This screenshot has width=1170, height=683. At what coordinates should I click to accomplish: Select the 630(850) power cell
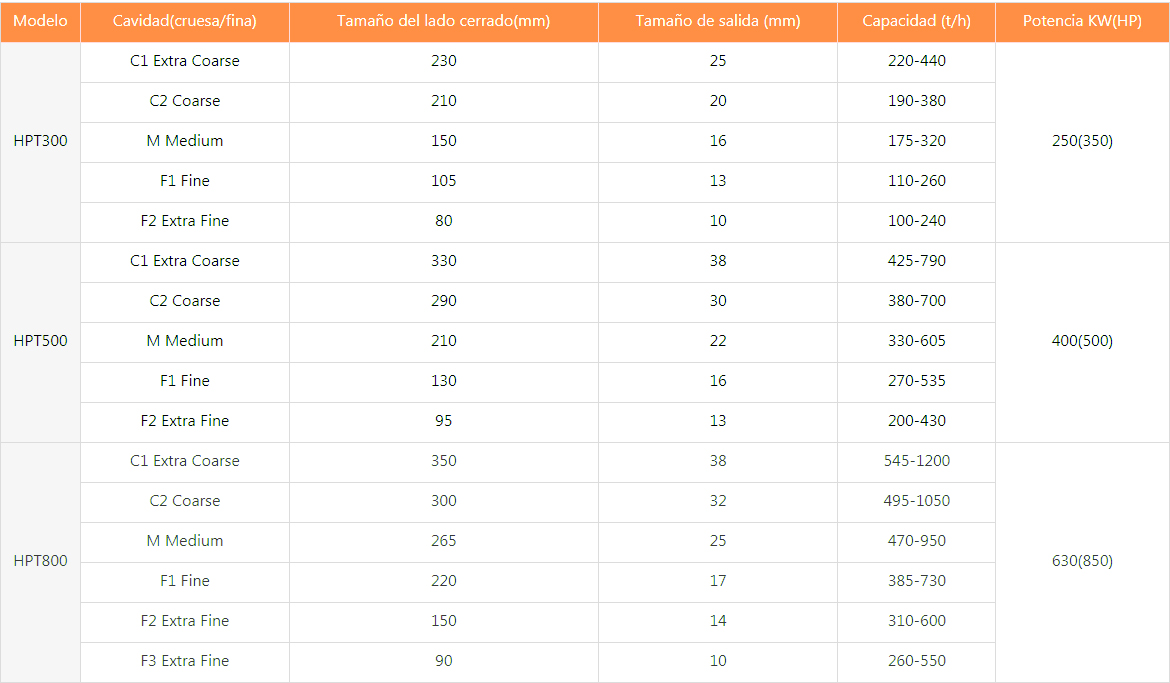[1082, 561]
